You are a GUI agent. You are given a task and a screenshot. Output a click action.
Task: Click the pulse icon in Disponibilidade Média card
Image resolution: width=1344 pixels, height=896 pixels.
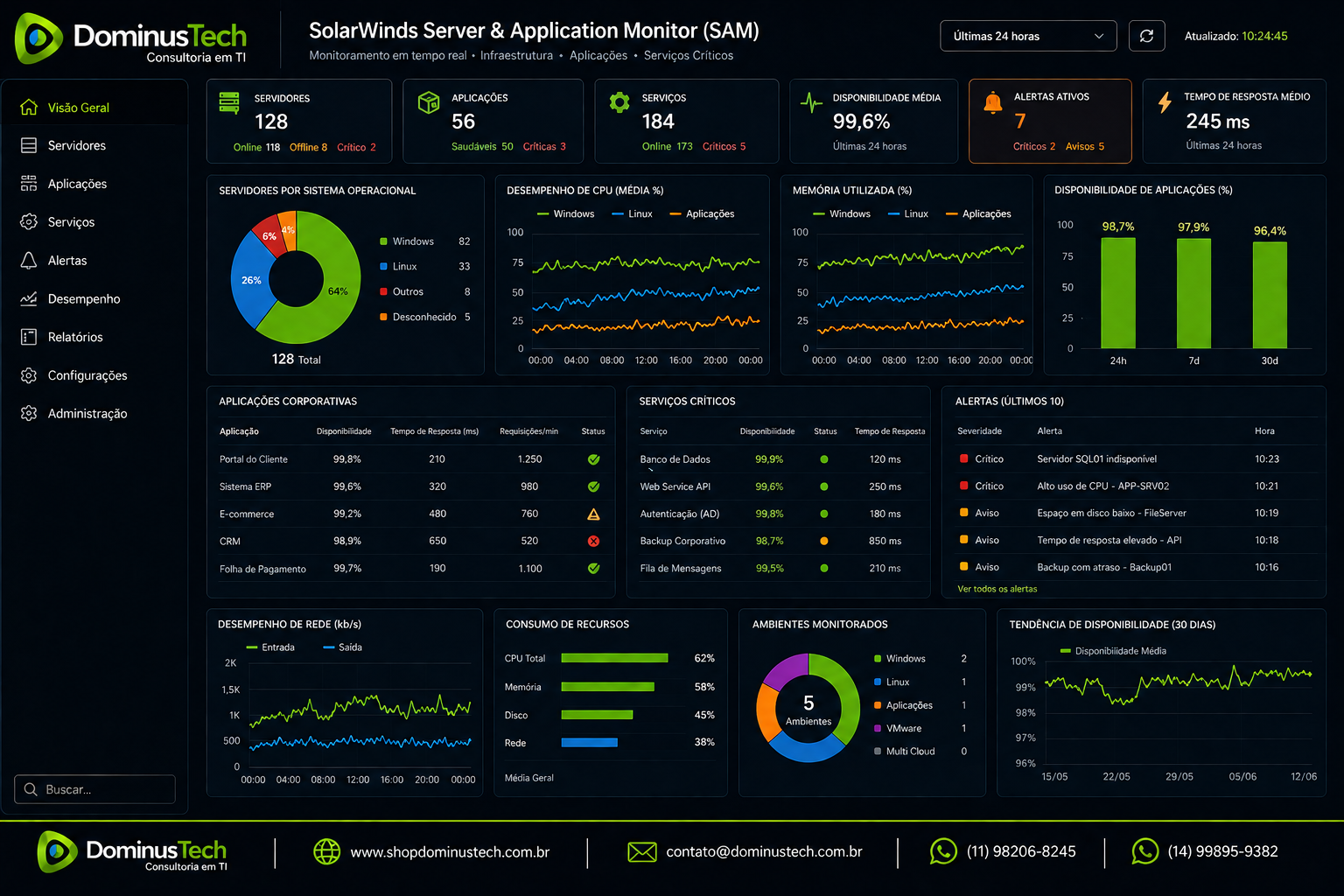pyautogui.click(x=811, y=102)
